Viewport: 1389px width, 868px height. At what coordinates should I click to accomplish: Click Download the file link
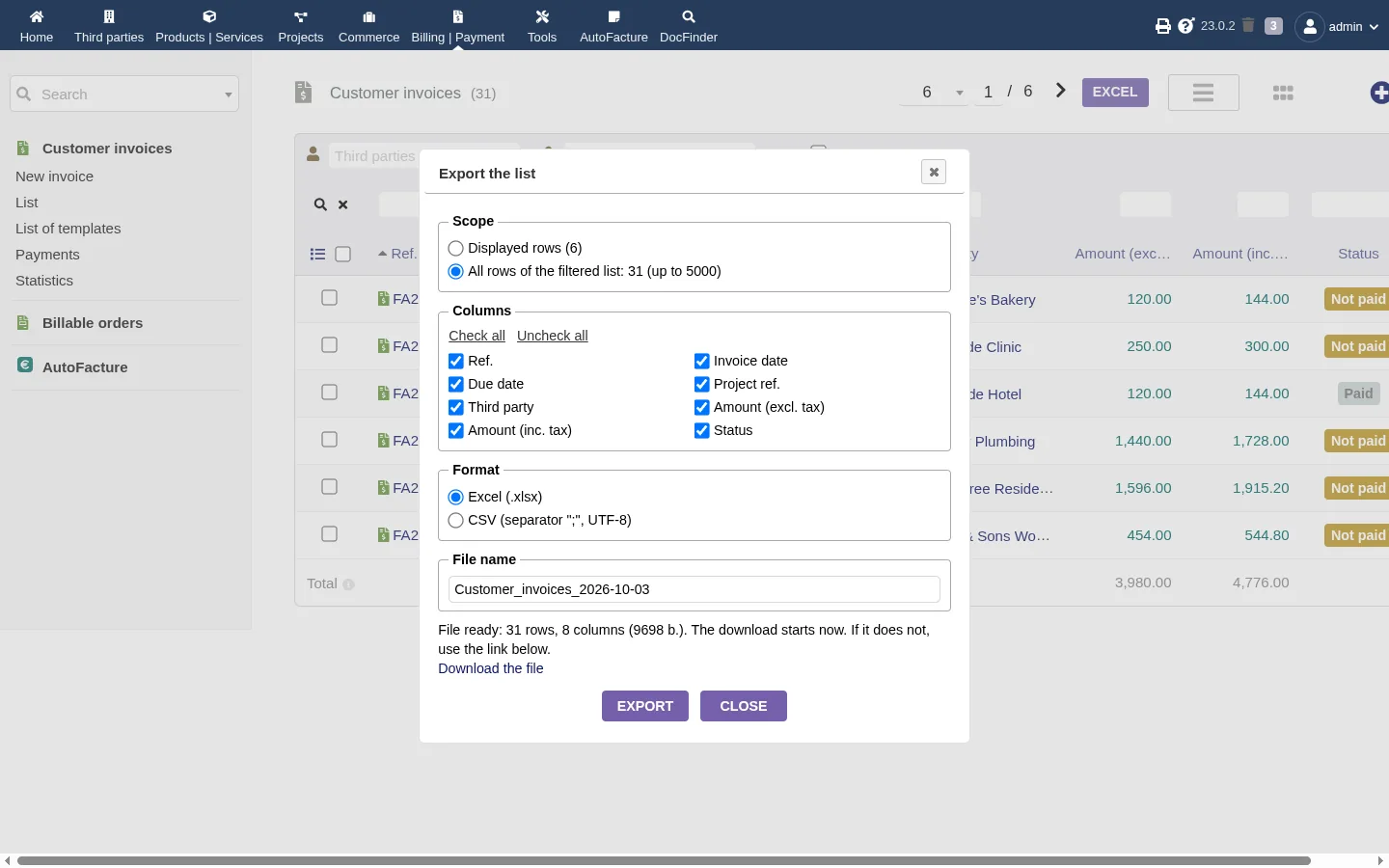pyautogui.click(x=491, y=668)
